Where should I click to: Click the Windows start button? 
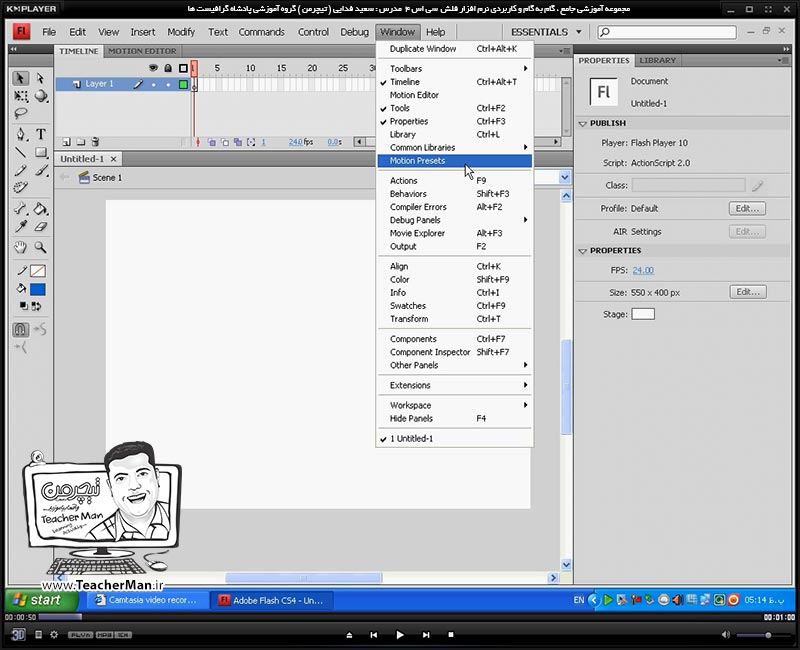42,600
